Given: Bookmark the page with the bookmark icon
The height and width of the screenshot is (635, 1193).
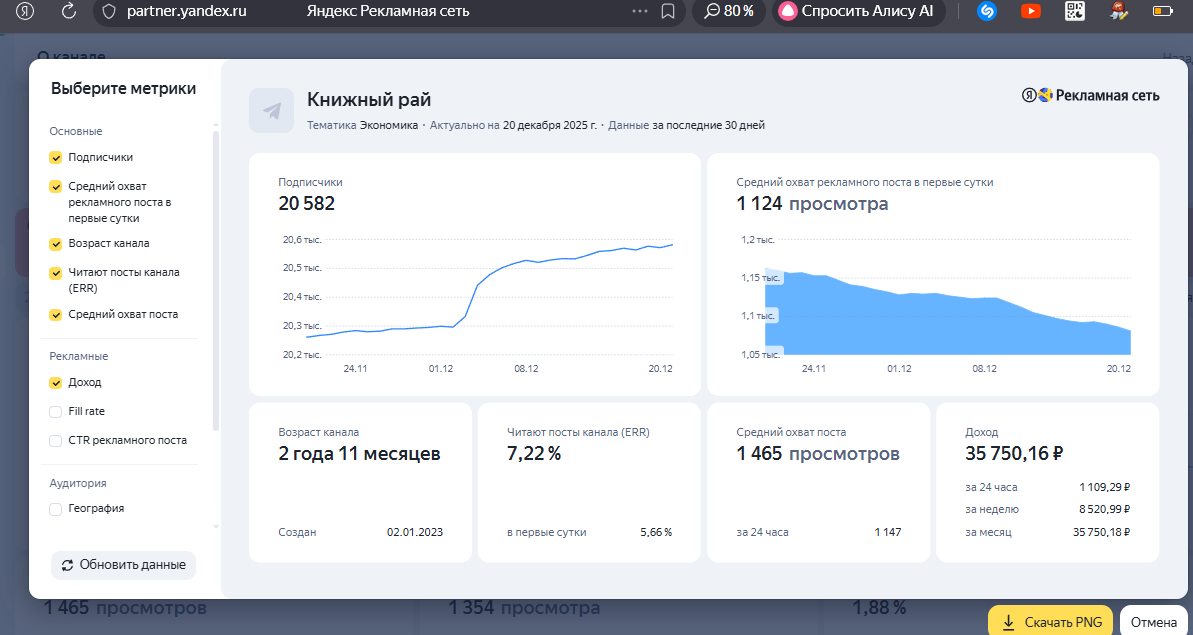Looking at the screenshot, I should click(668, 12).
